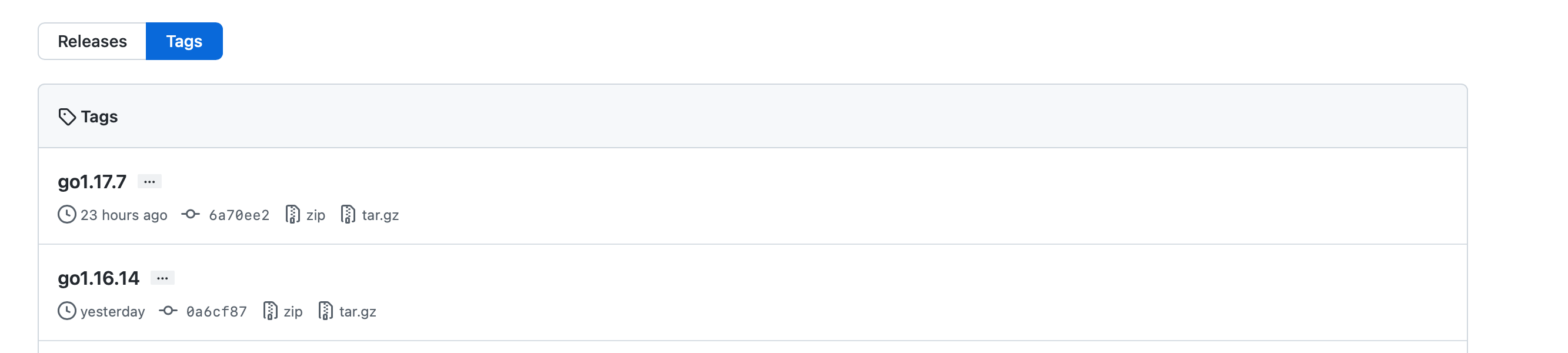
Task: Click the commit icon before 6a70ee2
Action: click(x=191, y=215)
